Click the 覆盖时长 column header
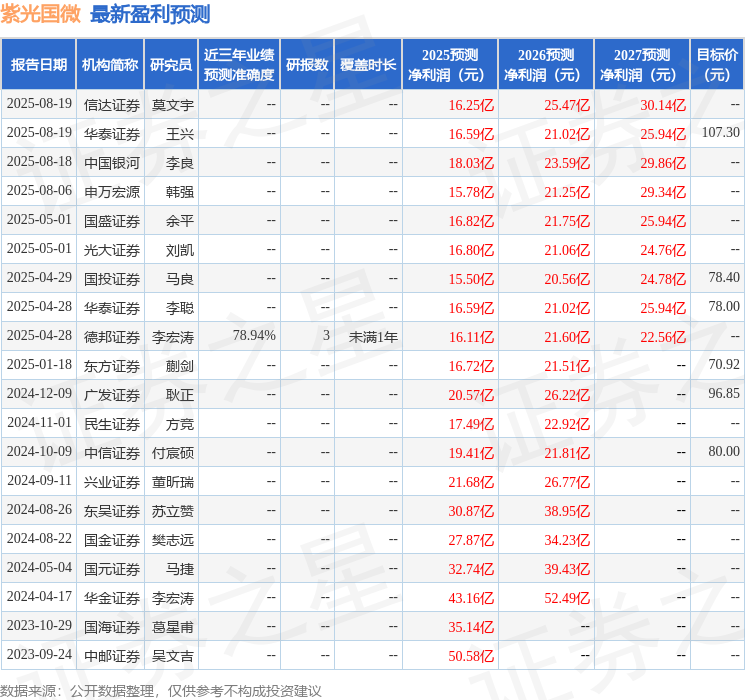The width and height of the screenshot is (745, 700). [368, 65]
